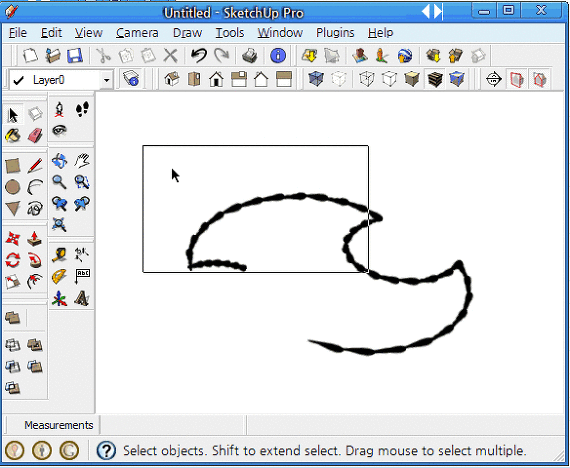
Task: Choose the Eraser tool
Action: pos(35,136)
